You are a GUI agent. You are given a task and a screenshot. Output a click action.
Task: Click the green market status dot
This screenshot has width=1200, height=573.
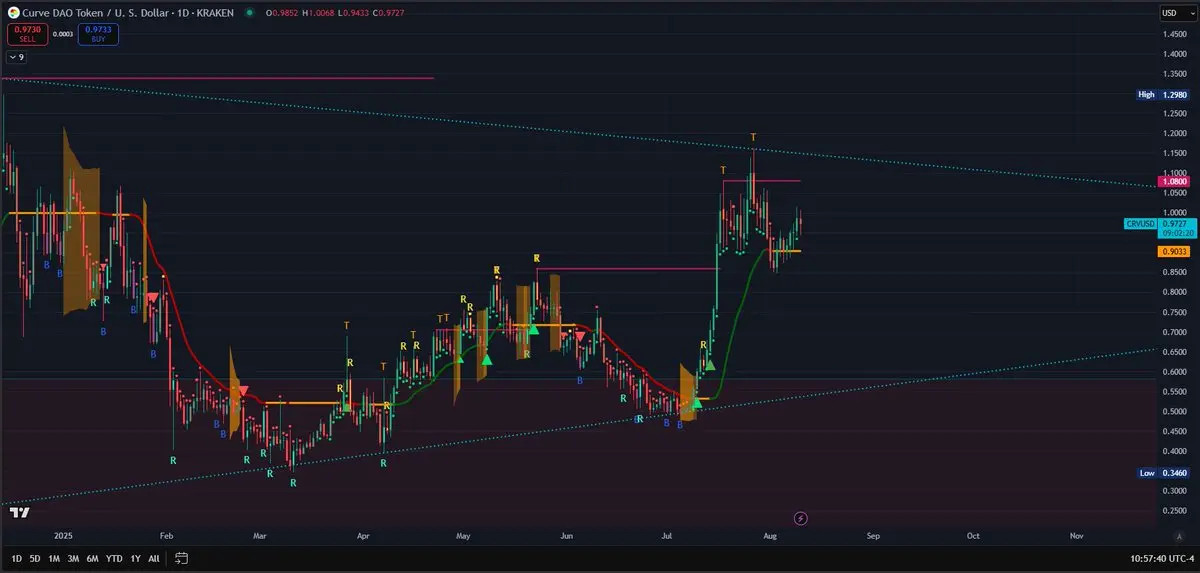[248, 14]
